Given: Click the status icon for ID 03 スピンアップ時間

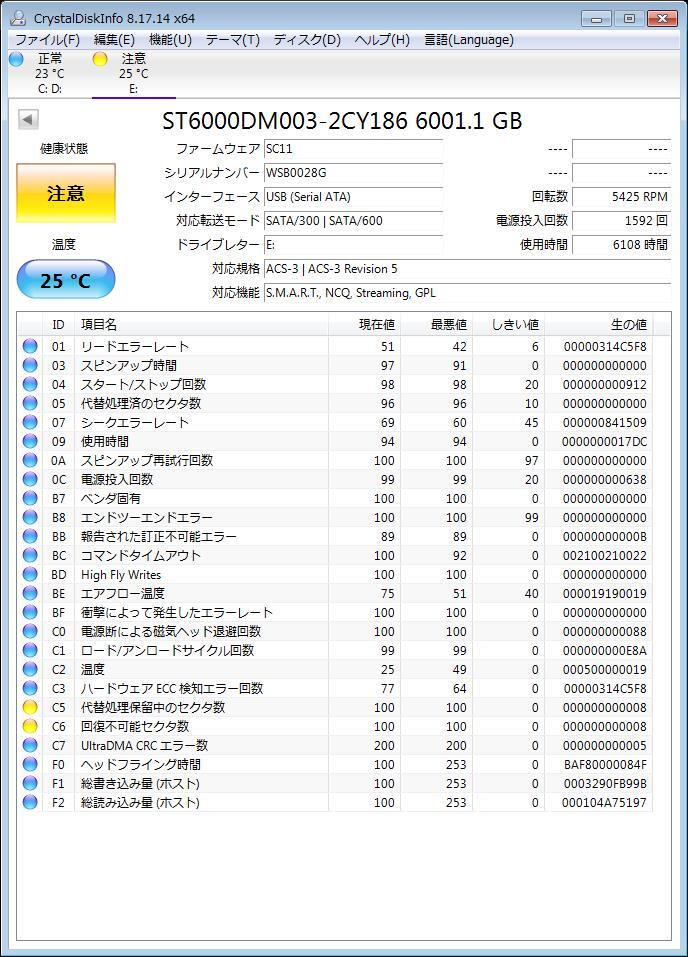Looking at the screenshot, I should pos(30,365).
